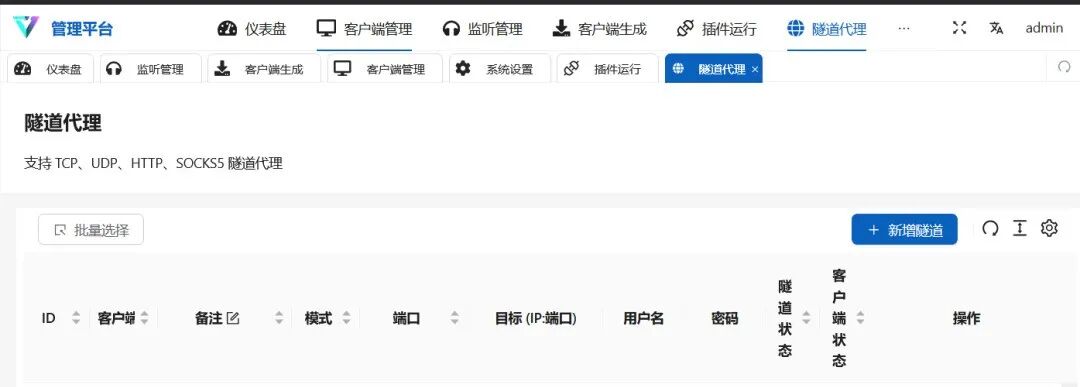Sort table by ID column arrows

[76, 318]
